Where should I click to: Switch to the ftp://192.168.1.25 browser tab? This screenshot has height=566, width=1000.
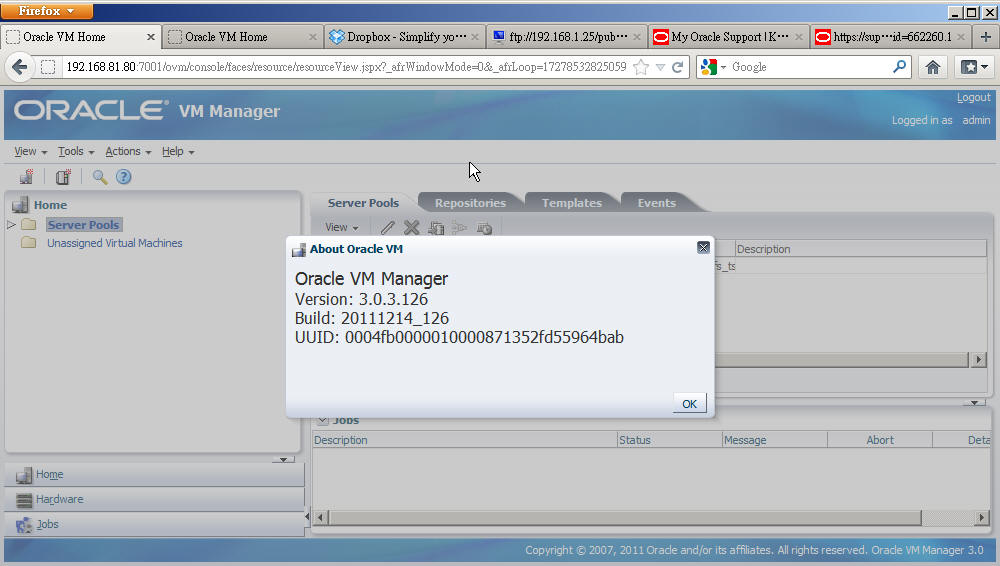[567, 37]
